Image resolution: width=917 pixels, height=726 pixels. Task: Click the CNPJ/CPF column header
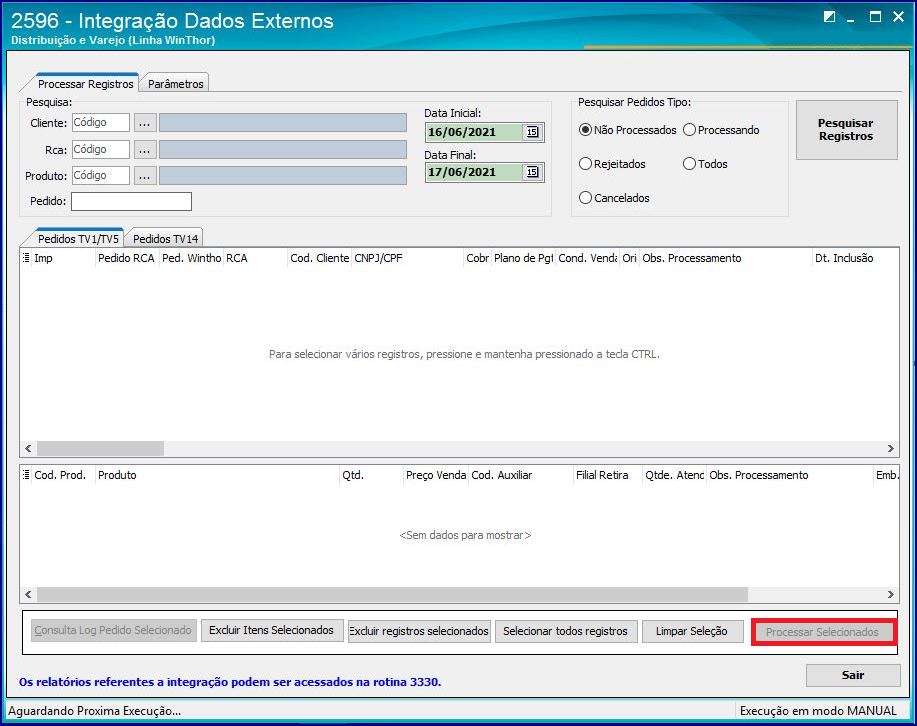click(x=407, y=258)
